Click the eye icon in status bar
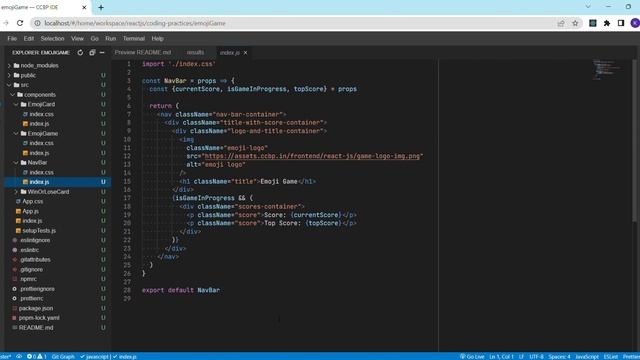The image size is (640, 360). [x=19, y=356]
